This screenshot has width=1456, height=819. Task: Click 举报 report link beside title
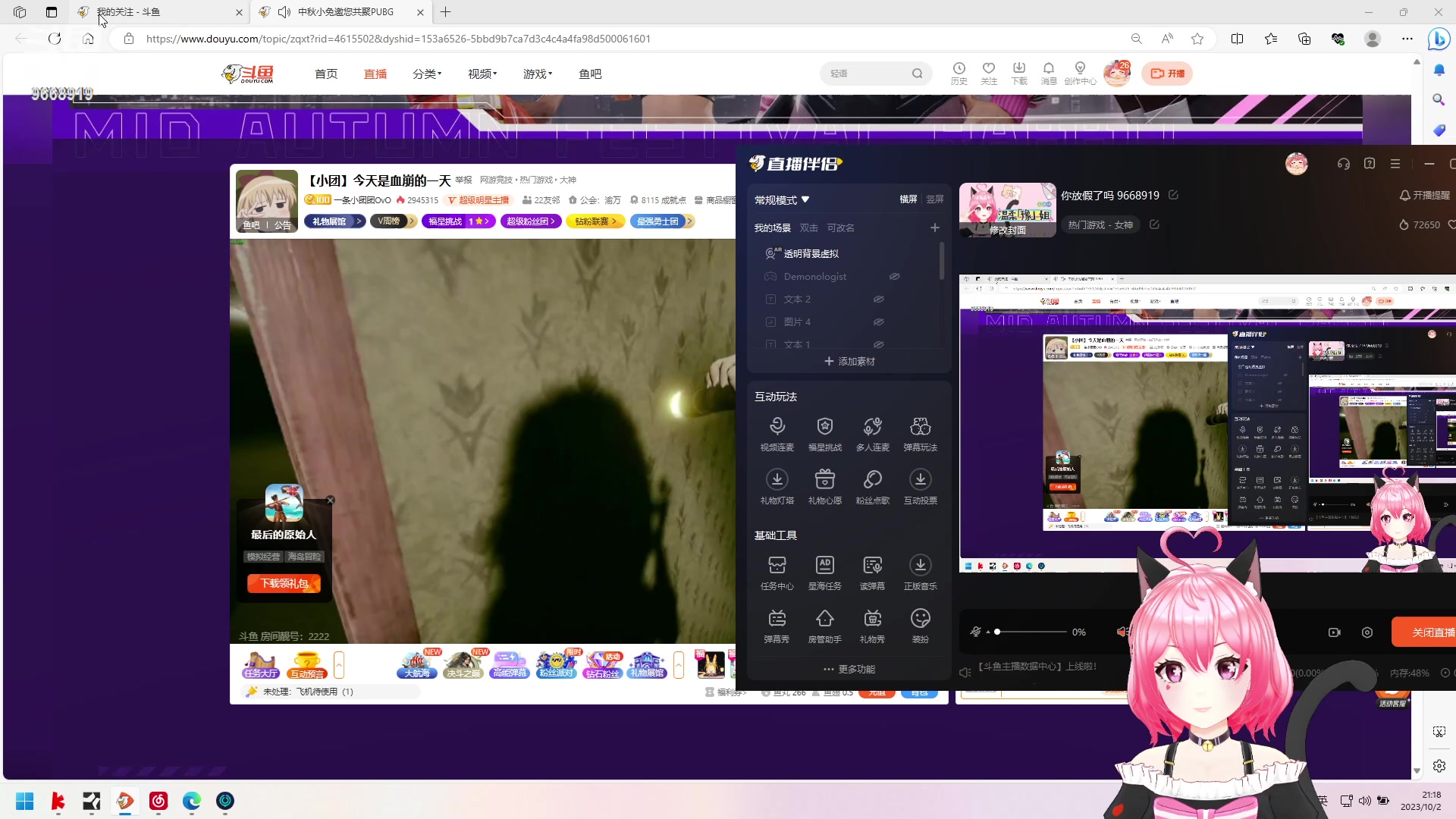click(x=463, y=180)
